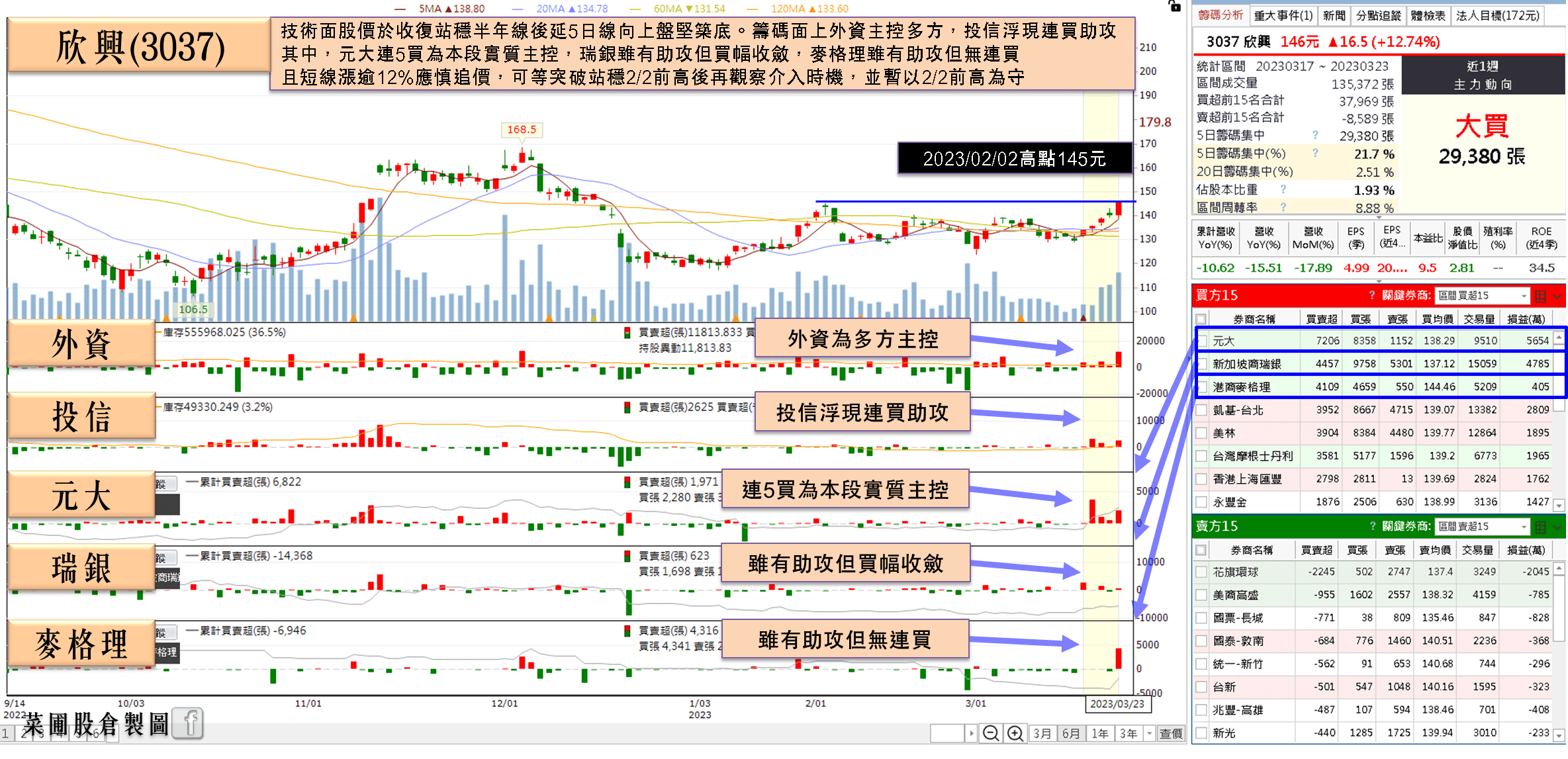Toggle the select-all checkbox in the buyers table header
Image resolution: width=1568 pixels, height=759 pixels.
point(1201,319)
